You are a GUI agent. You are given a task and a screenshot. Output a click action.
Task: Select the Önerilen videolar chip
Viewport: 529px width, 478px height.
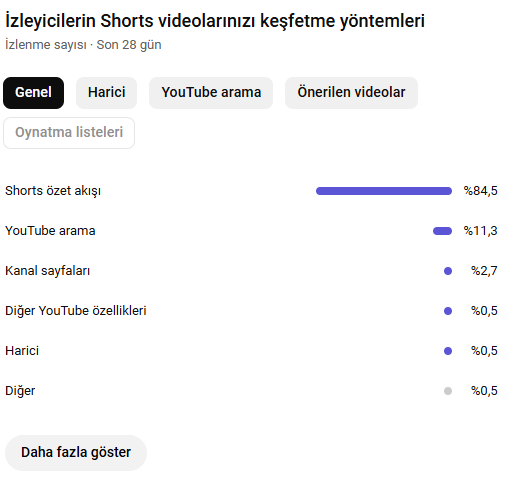(351, 93)
